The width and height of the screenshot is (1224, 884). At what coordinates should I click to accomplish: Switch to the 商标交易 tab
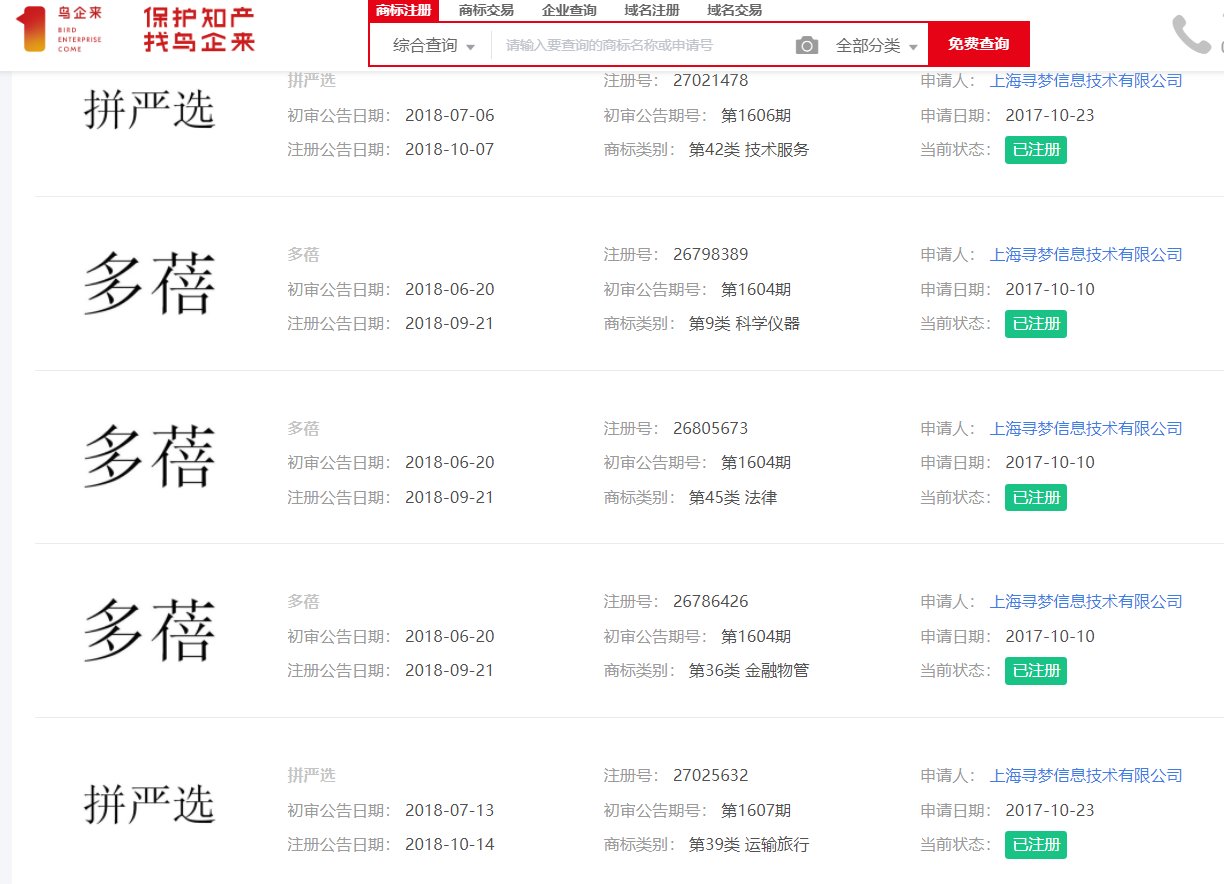click(486, 10)
